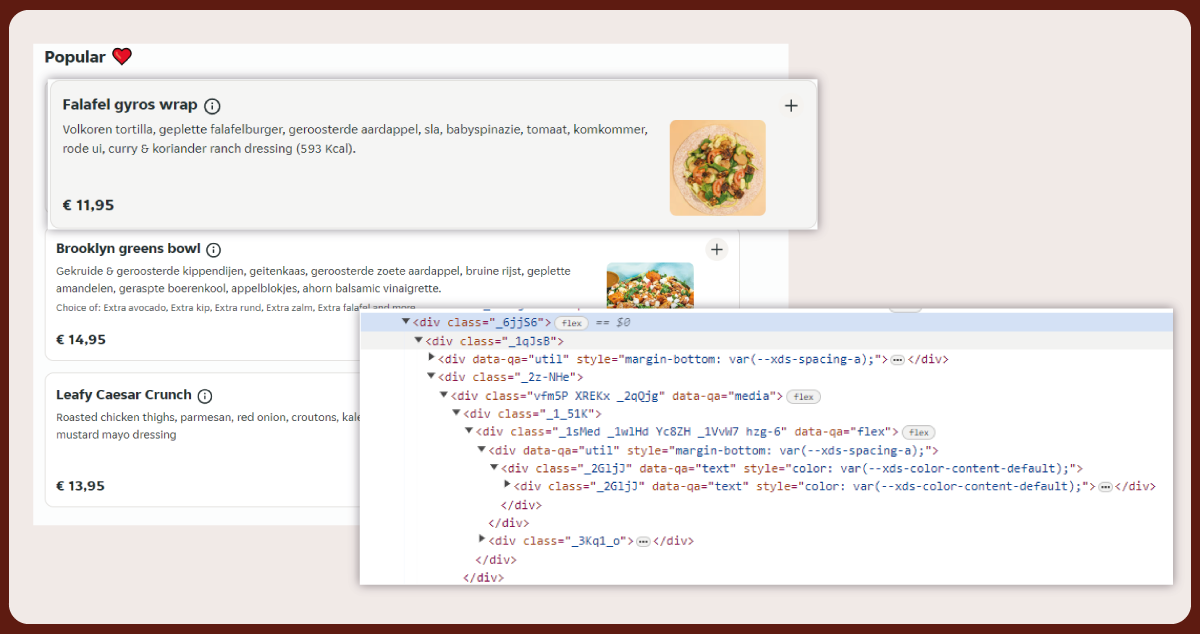Viewport: 1200px width, 634px height.
Task: Add Brooklyn greens bowl using plus button
Action: (x=716, y=249)
